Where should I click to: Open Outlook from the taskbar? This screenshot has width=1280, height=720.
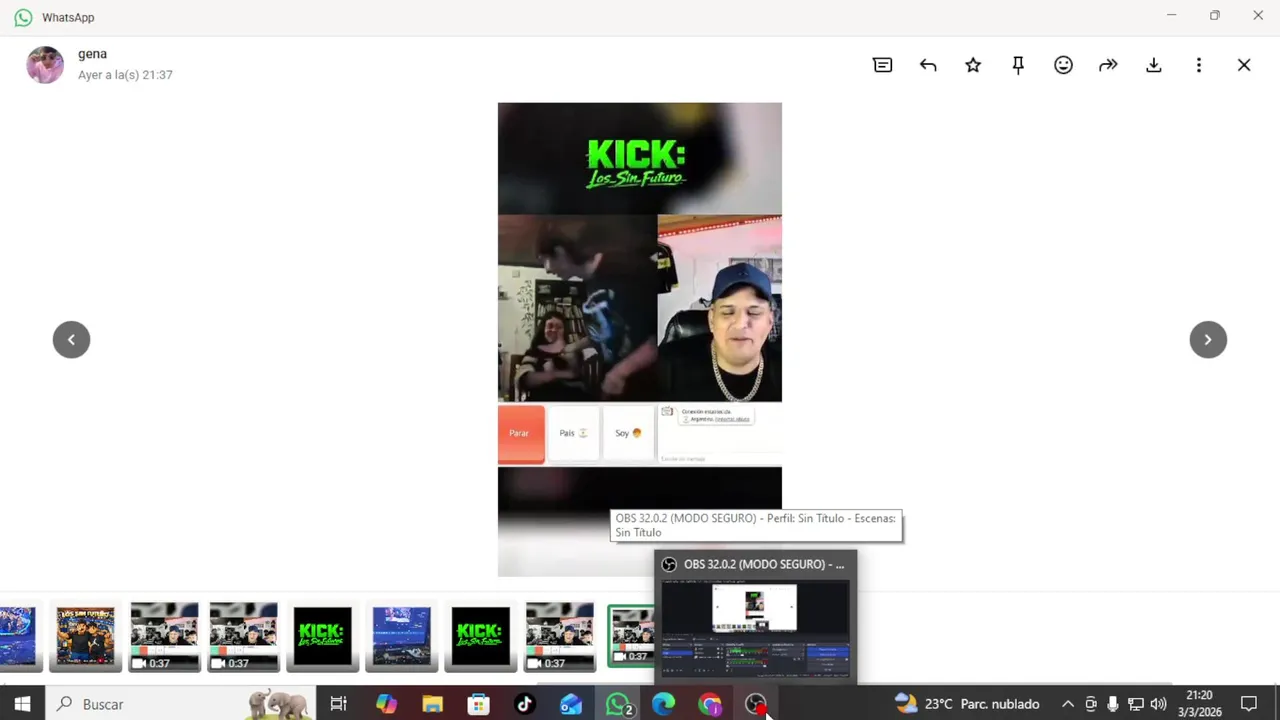point(570,704)
